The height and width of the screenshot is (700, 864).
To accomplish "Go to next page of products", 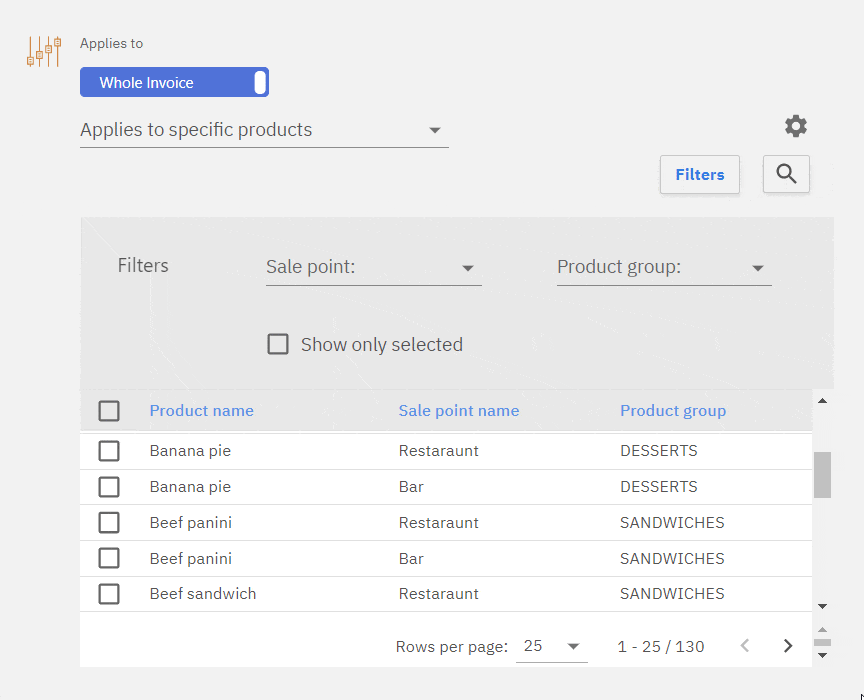I will point(787,646).
